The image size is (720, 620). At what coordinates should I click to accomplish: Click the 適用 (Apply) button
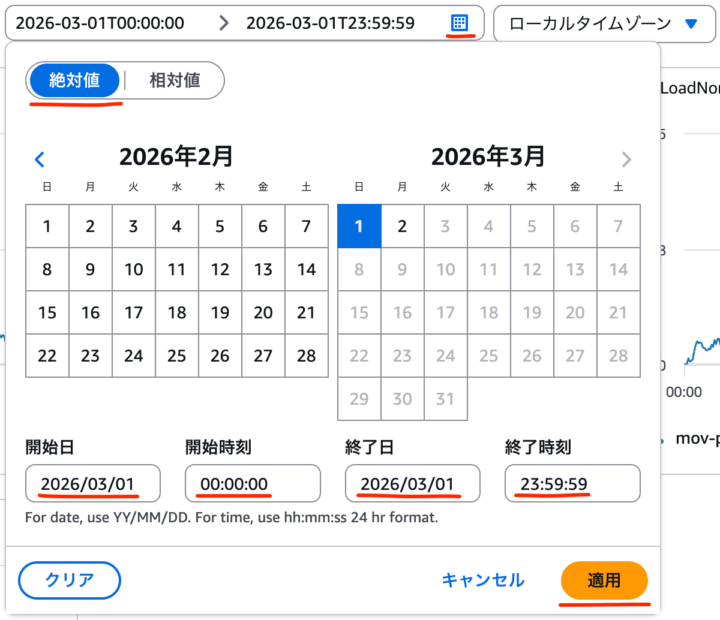point(604,580)
